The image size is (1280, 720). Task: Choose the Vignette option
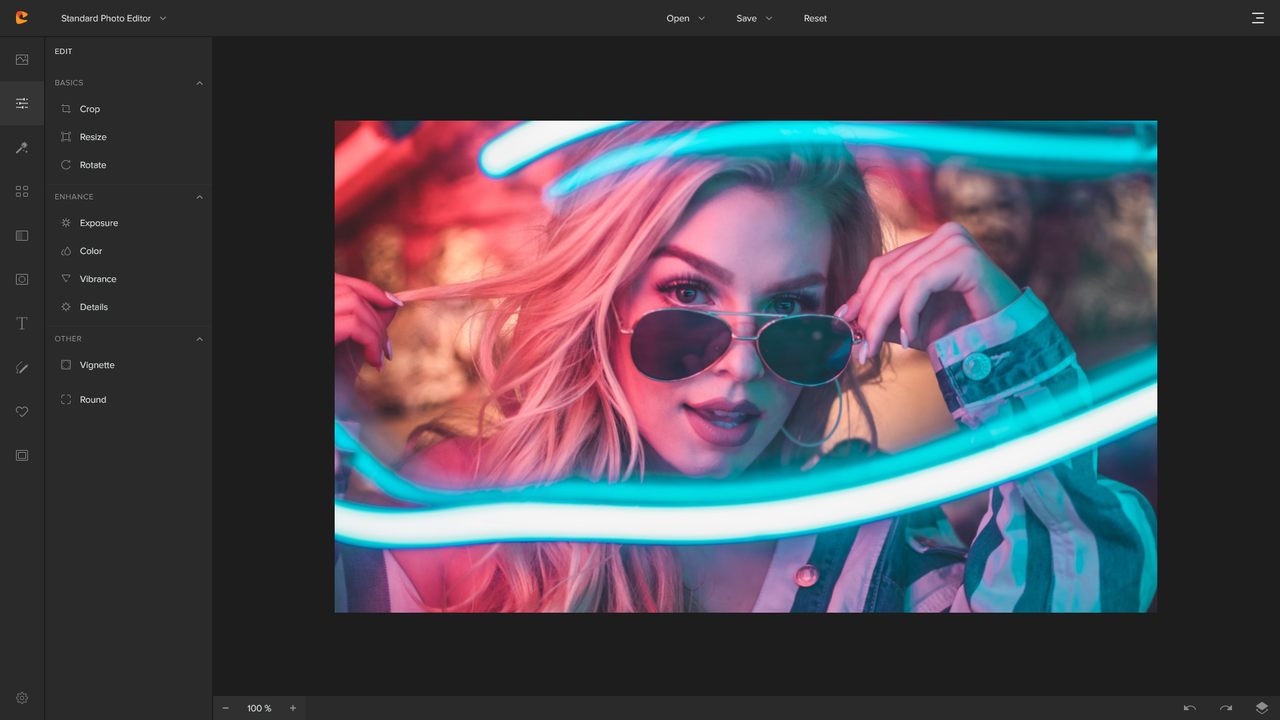tap(97, 365)
